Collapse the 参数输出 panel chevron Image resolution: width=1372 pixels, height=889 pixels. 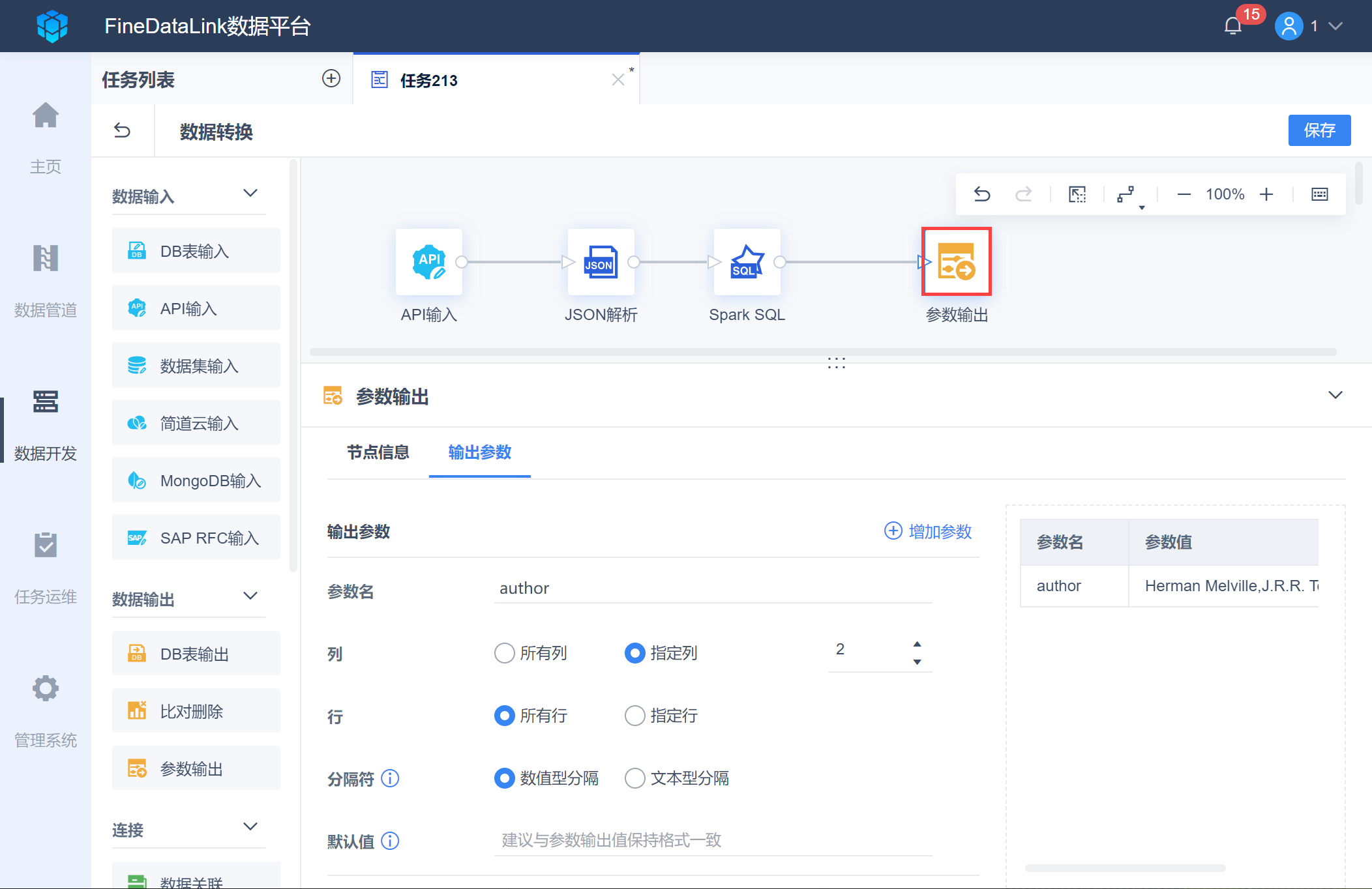coord(1335,396)
